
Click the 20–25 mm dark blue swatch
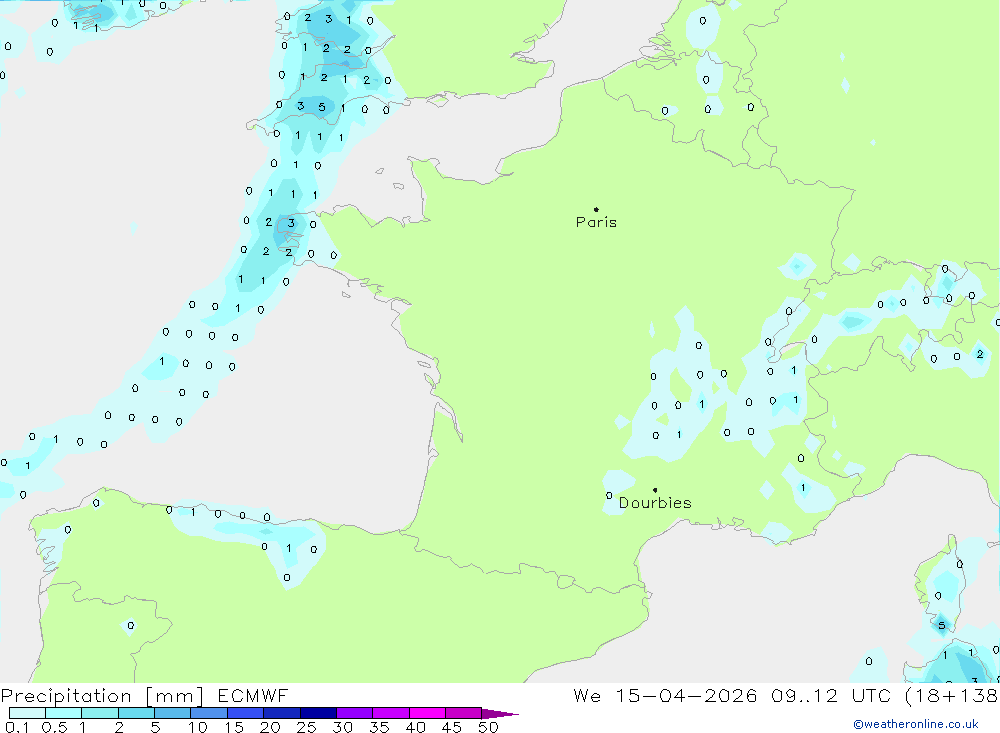282,713
